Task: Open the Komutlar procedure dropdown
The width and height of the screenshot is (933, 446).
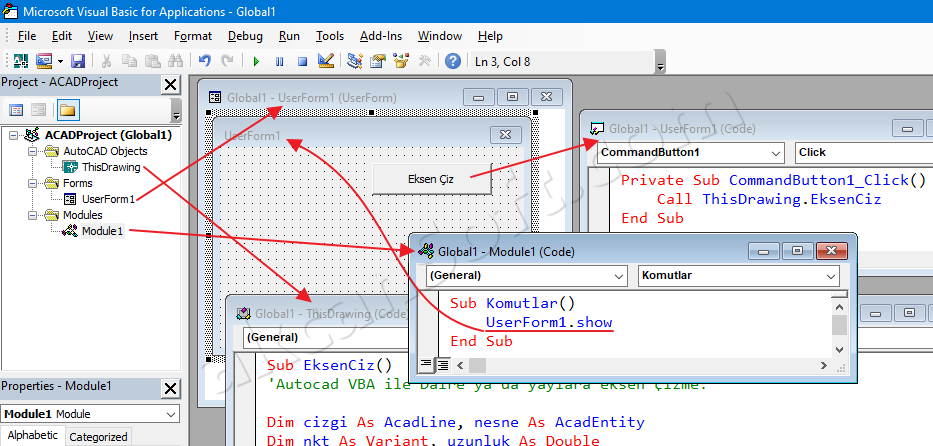Action: tap(831, 276)
